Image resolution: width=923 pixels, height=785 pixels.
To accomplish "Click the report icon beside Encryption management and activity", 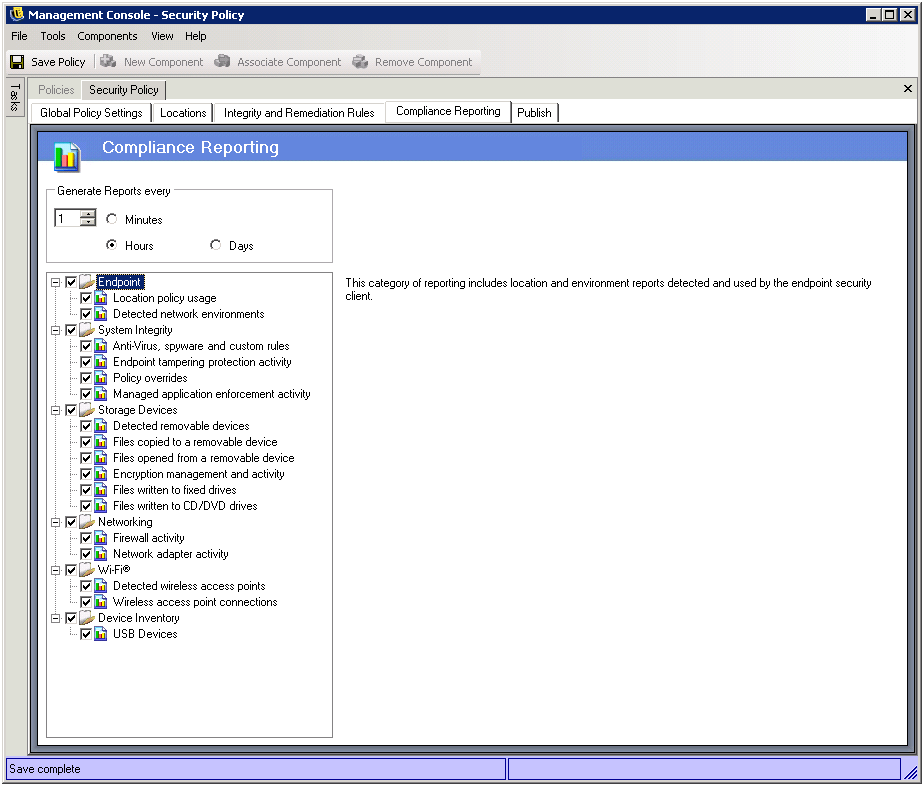I will [x=101, y=473].
